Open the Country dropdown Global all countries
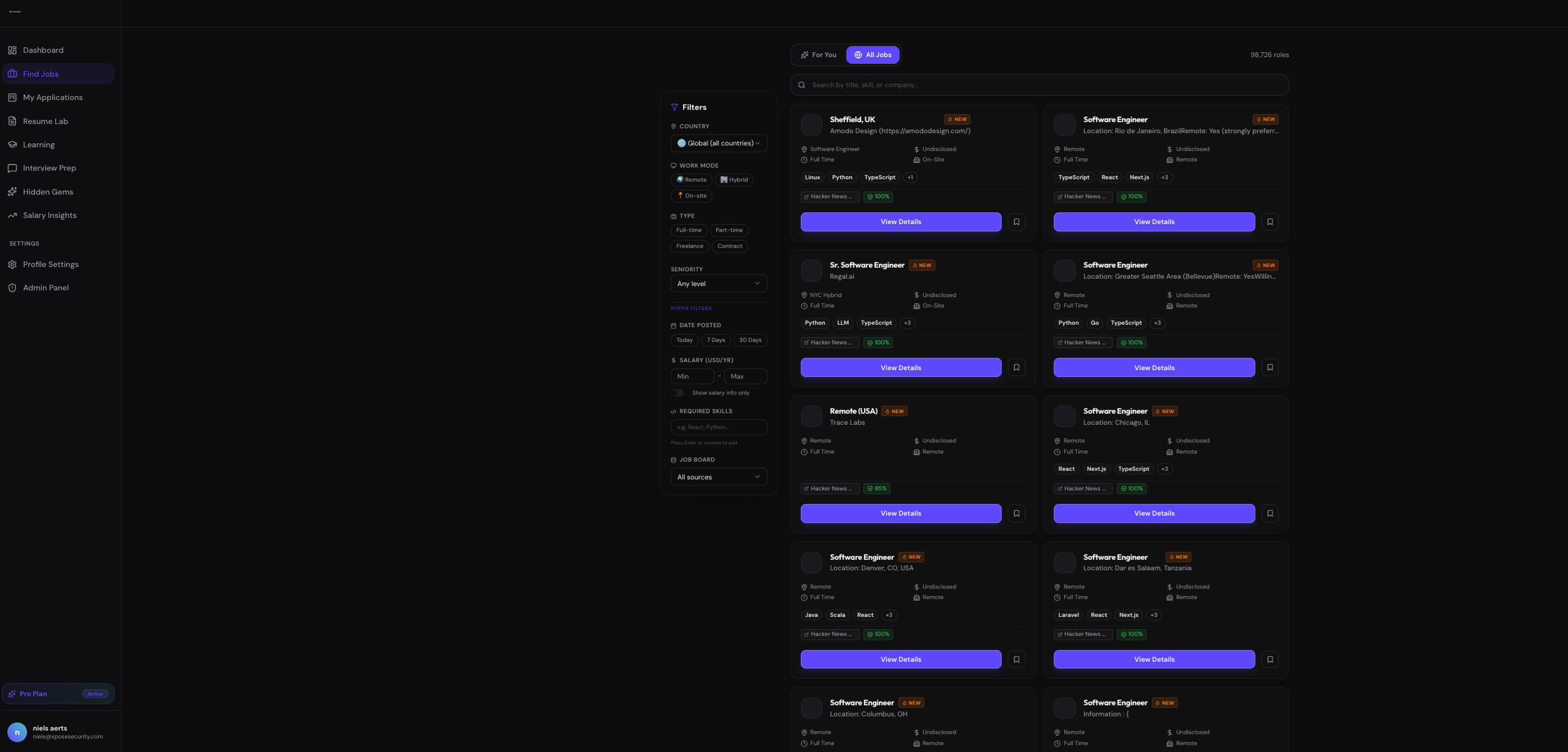 click(719, 143)
